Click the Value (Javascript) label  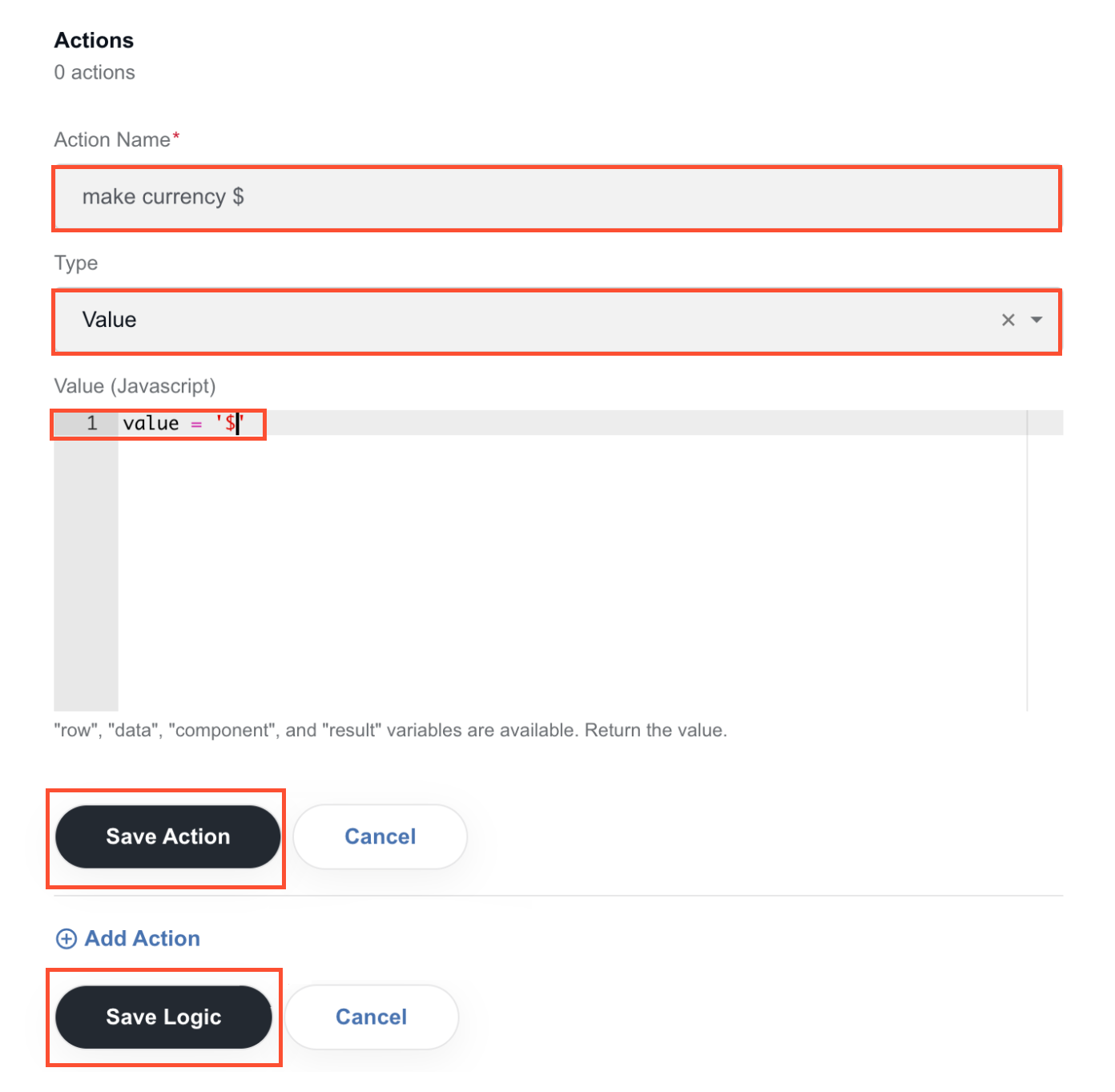click(x=135, y=386)
